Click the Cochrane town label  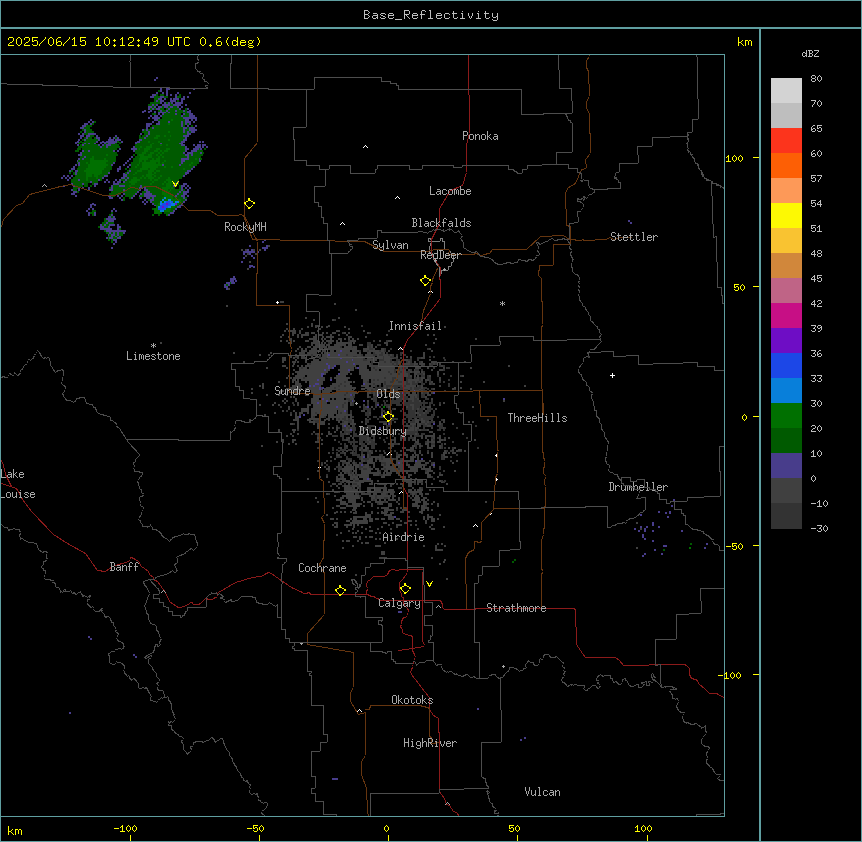[322, 568]
